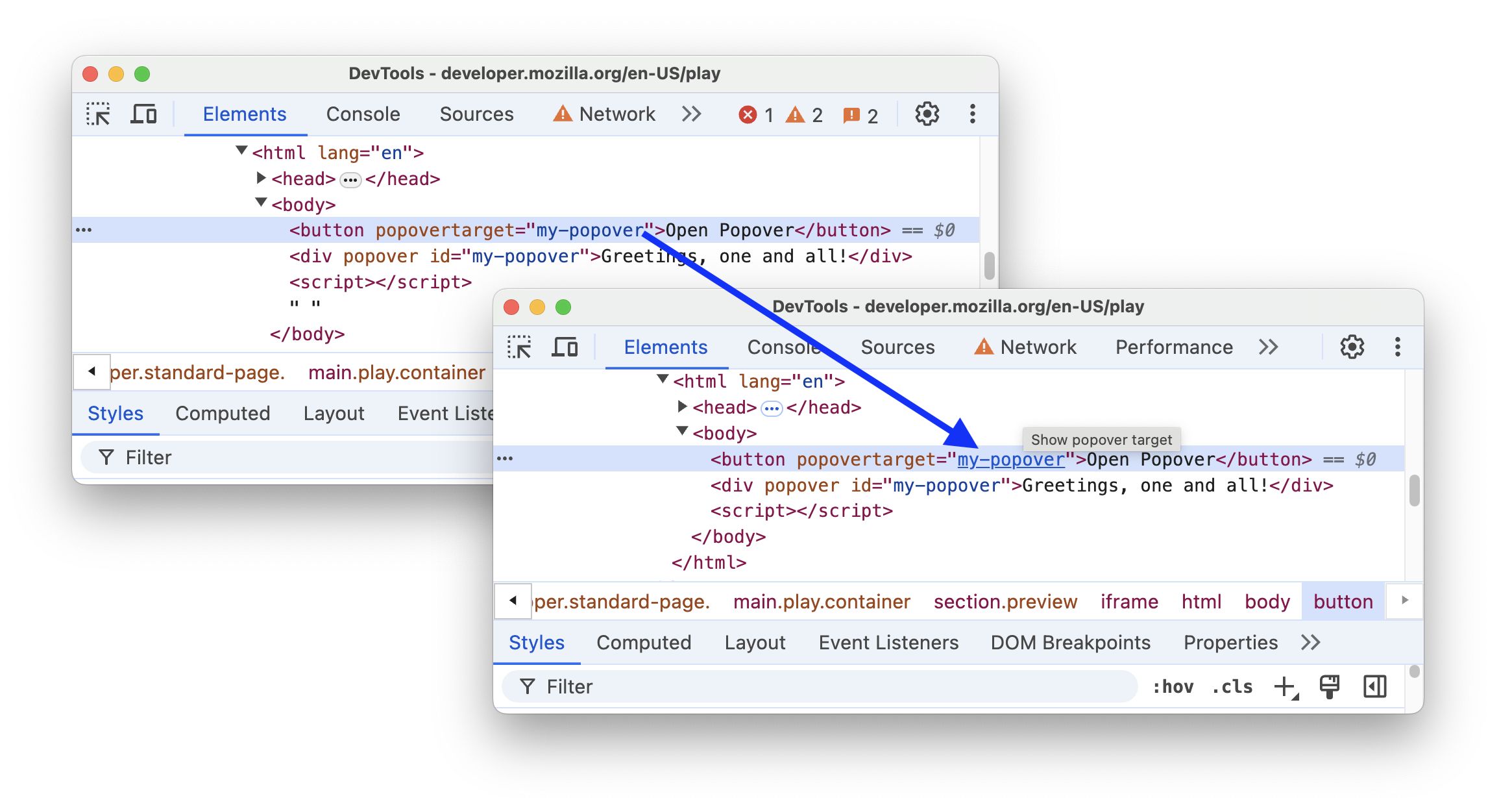Click the Event Listeners tab

coord(888,643)
